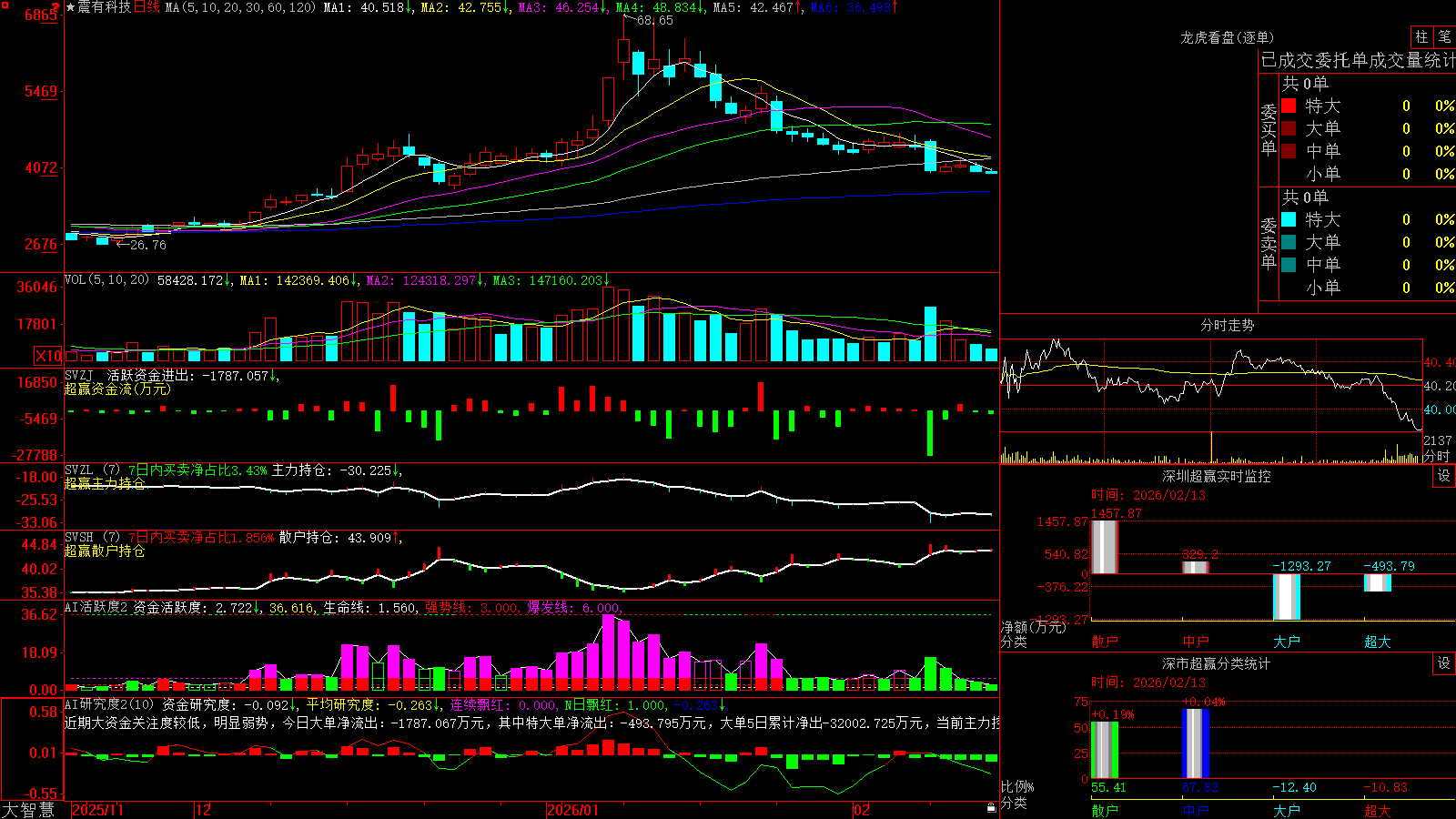This screenshot has height=819, width=1456.
Task: Click the 震有科技 stock name label
Action: click(104, 7)
